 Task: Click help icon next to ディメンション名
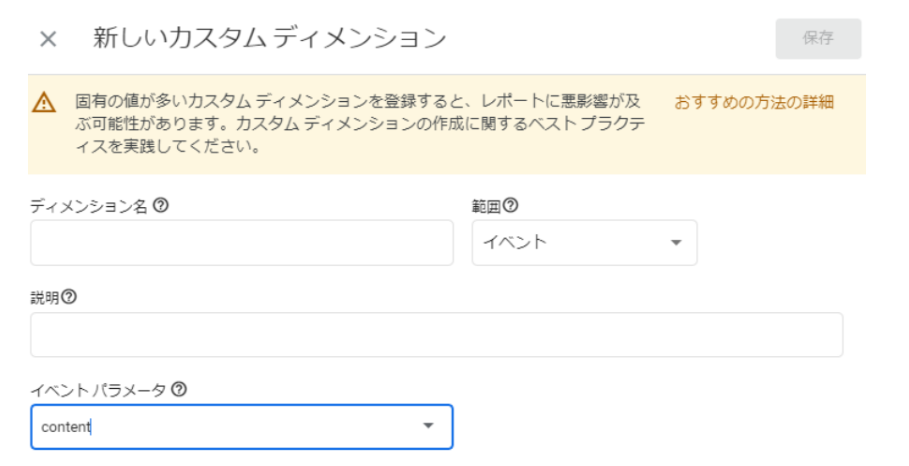point(160,205)
